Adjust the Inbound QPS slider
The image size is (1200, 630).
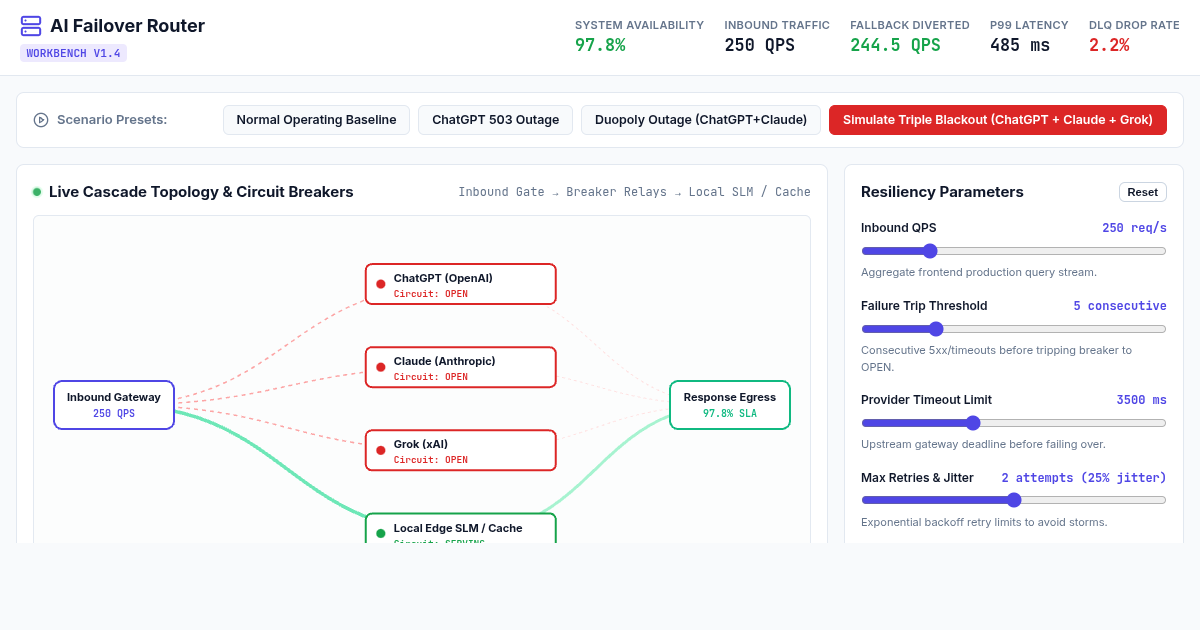[1014, 251]
